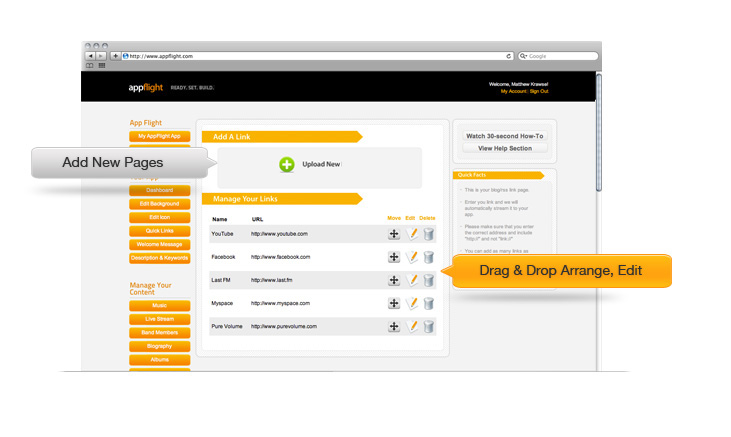Image resolution: width=731 pixels, height=437 pixels.
Task: Click the move icon for YouTube row
Action: click(394, 234)
